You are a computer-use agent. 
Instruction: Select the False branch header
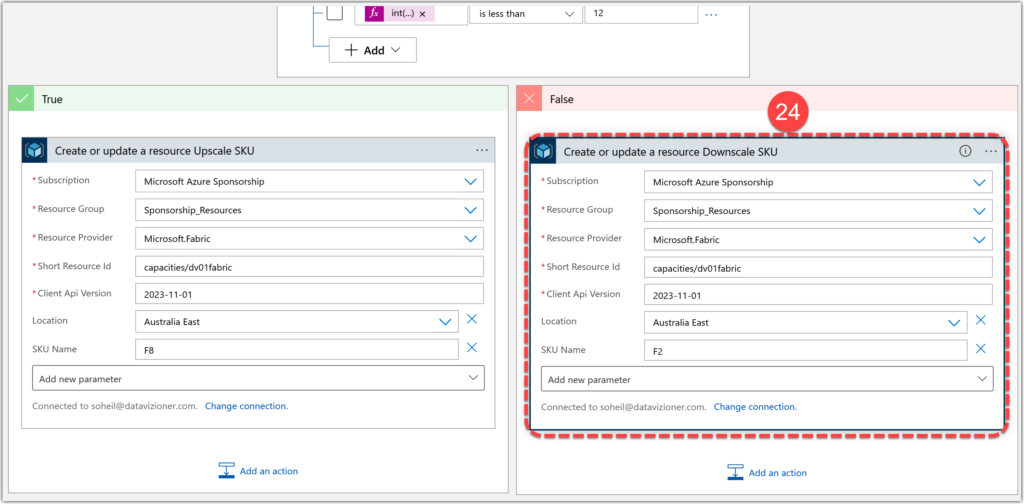[x=767, y=99]
